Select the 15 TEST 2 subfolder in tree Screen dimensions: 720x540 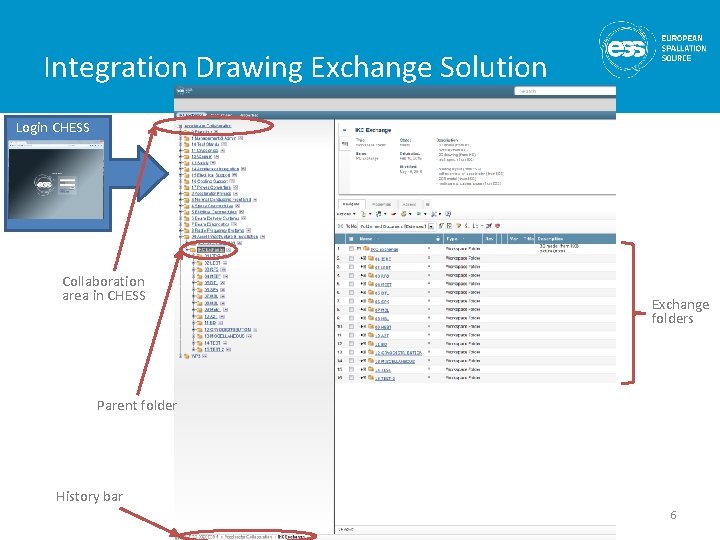(214, 349)
